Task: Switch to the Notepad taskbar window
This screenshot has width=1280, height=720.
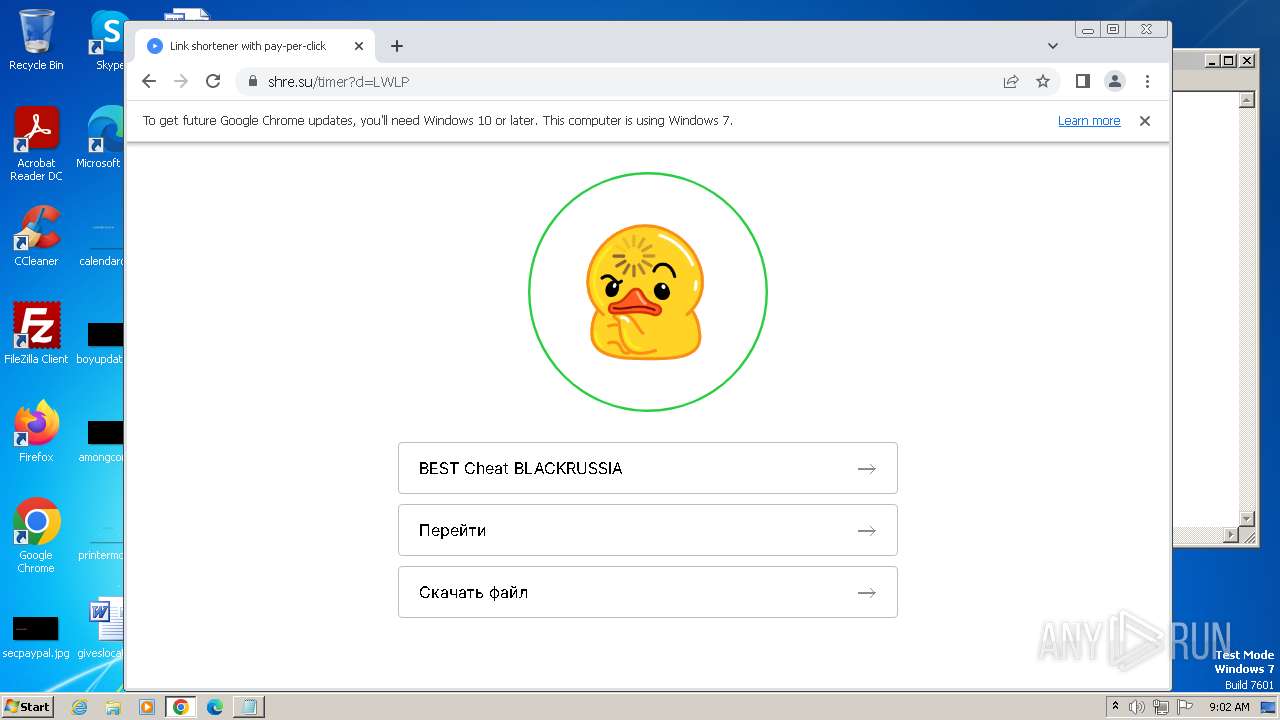Action: click(248, 707)
